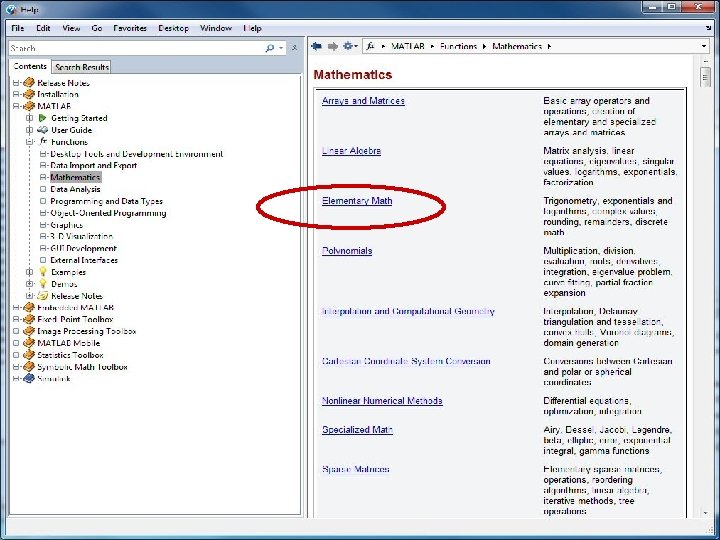Click the scrollbar down arrow in help page
The height and width of the screenshot is (540, 720).
[x=705, y=512]
